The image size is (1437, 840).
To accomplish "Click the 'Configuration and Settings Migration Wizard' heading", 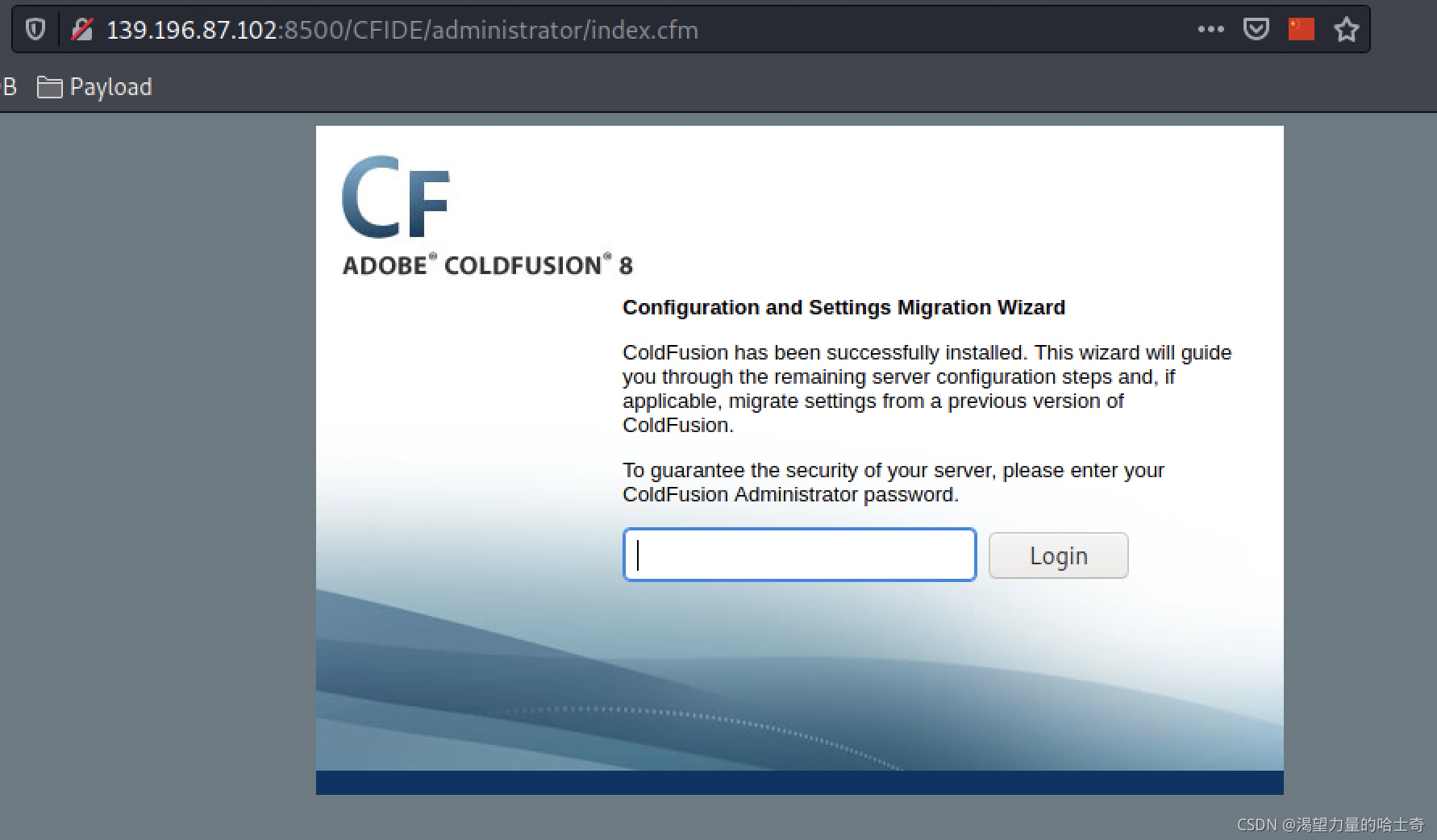I will 843,307.
